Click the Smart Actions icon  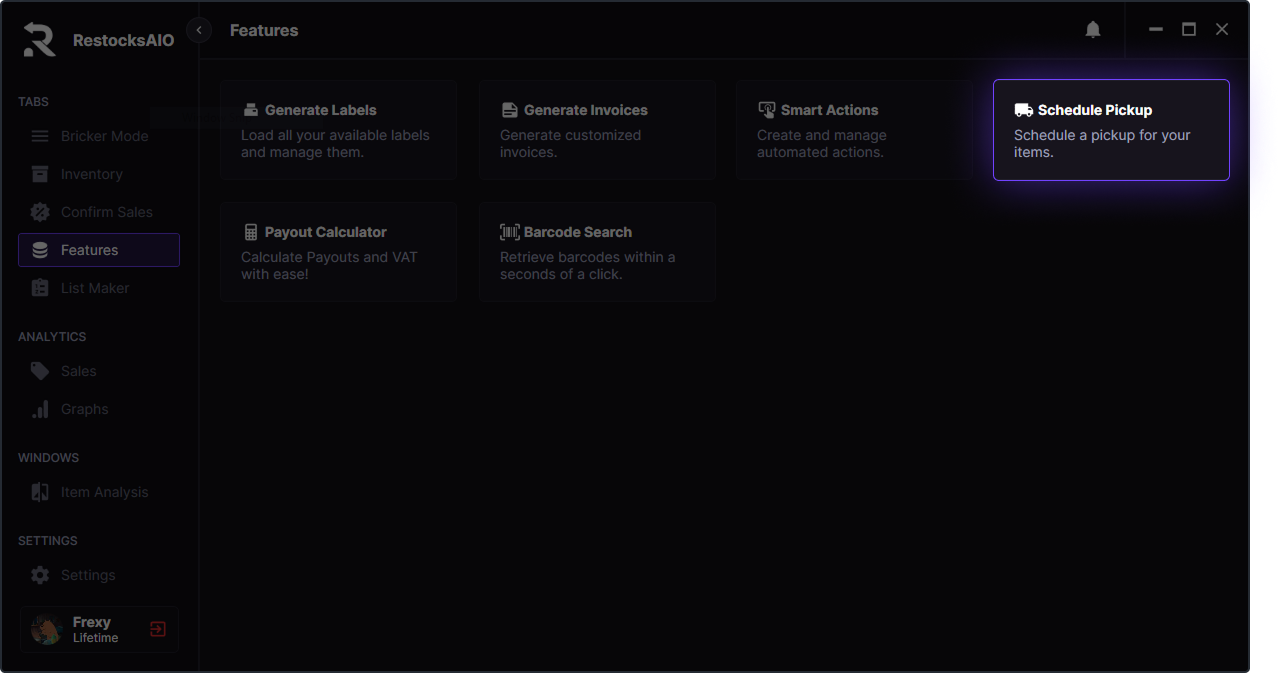pyautogui.click(x=767, y=110)
